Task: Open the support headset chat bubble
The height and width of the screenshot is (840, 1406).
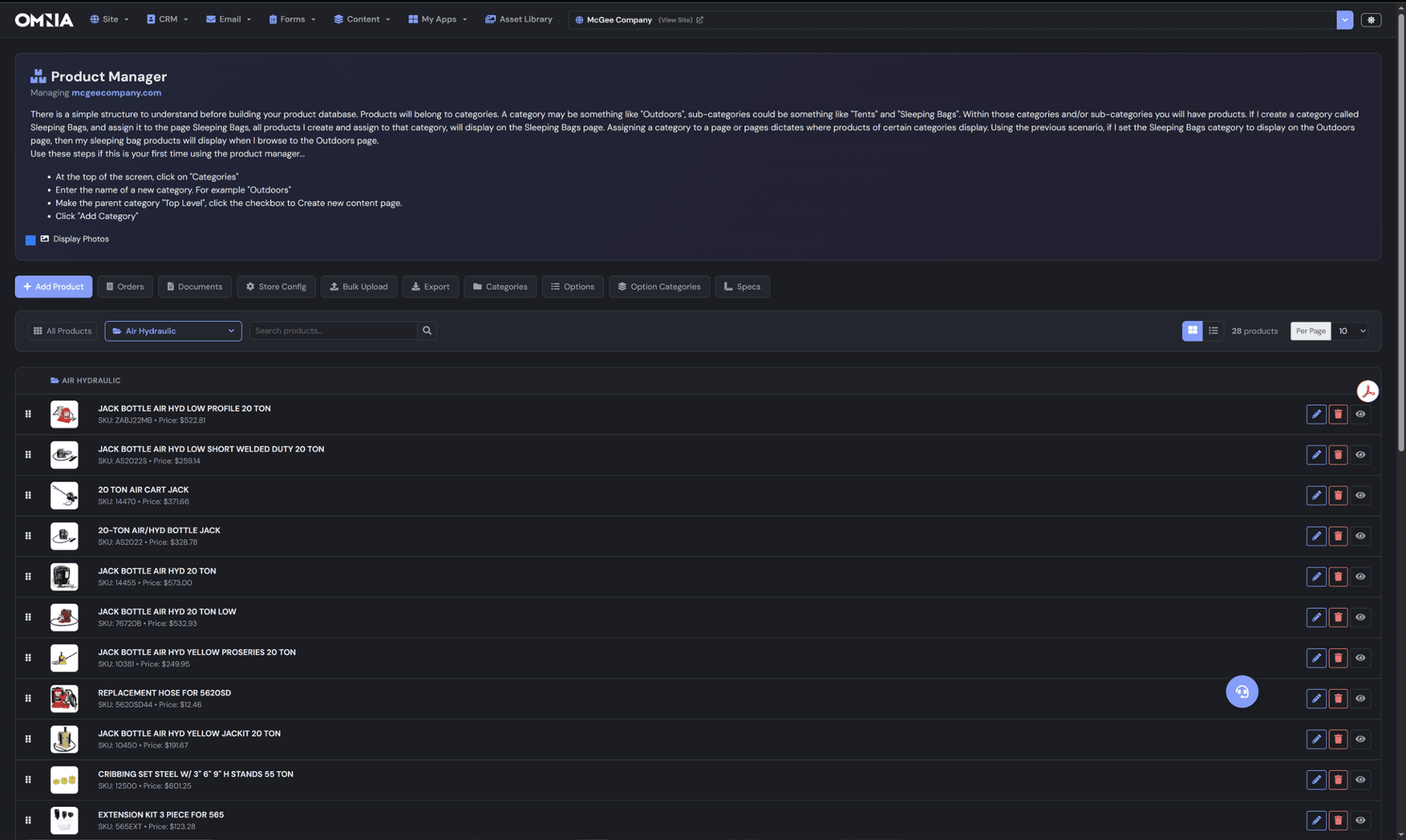Action: pyautogui.click(x=1242, y=692)
